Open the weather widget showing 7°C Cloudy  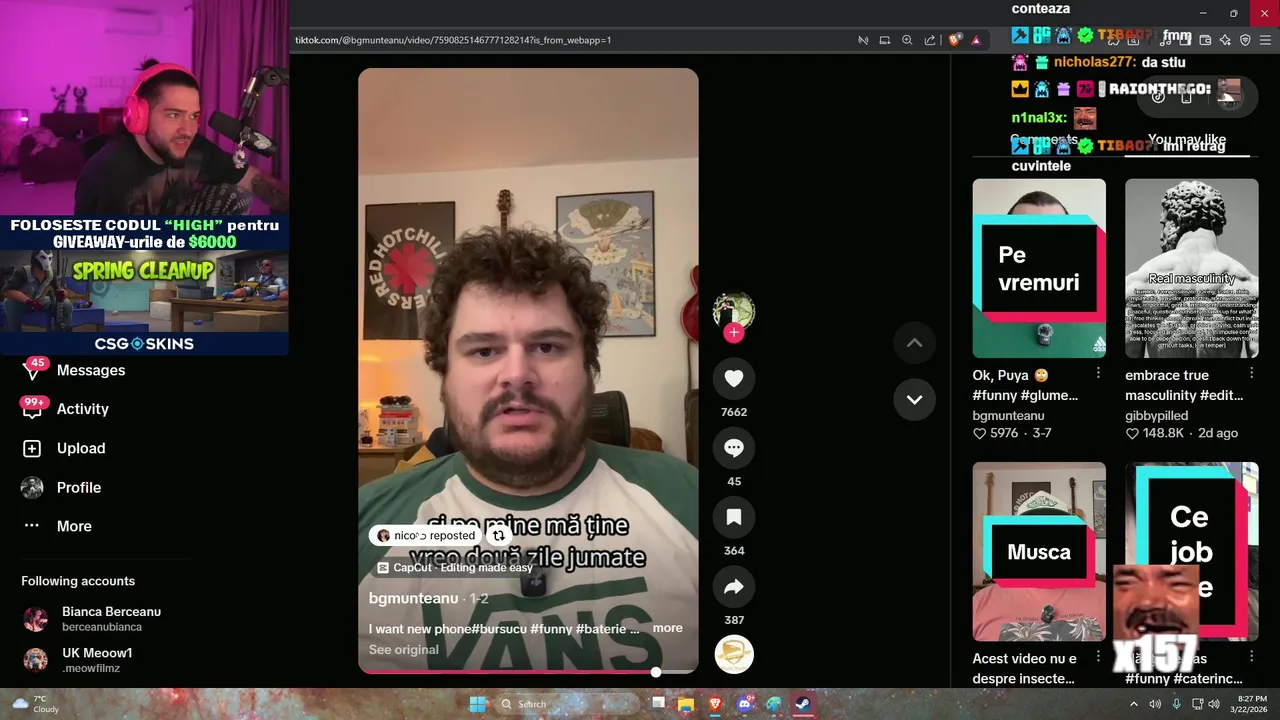[35, 704]
